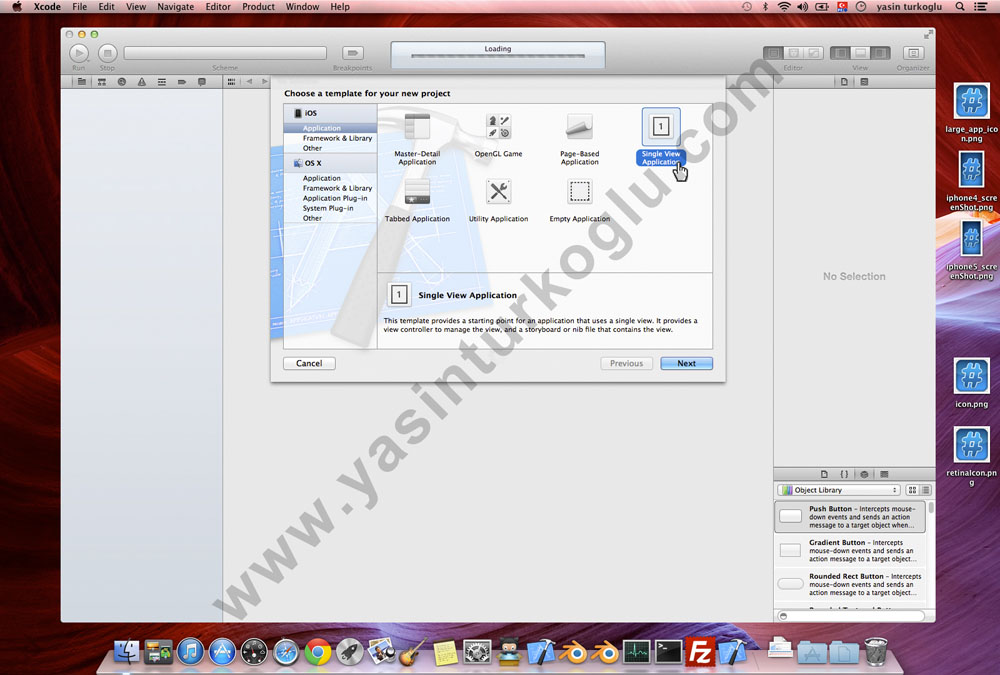Open the Window menu
This screenshot has width=1000, height=675.
tap(302, 7)
